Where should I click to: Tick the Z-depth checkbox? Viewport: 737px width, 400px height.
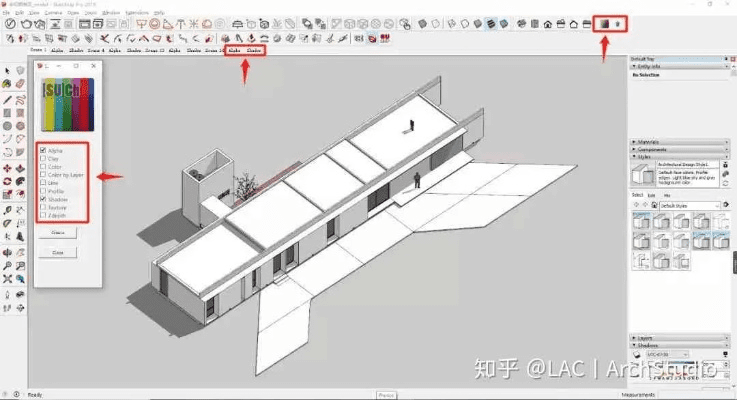[x=42, y=215]
